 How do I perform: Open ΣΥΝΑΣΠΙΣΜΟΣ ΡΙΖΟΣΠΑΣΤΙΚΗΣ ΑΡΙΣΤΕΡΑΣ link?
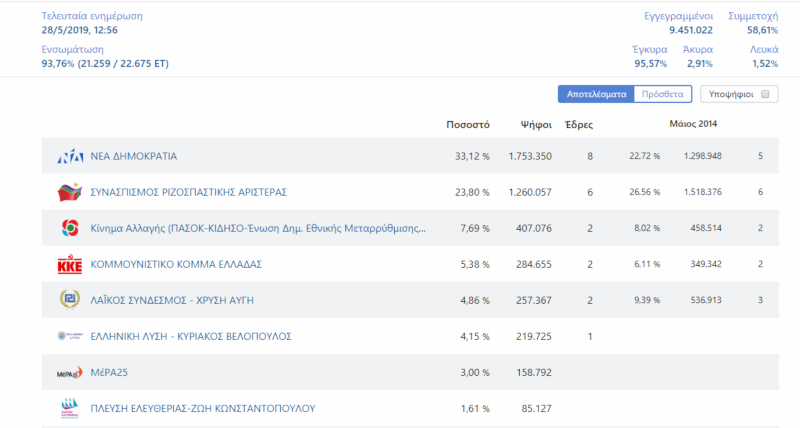coord(189,192)
